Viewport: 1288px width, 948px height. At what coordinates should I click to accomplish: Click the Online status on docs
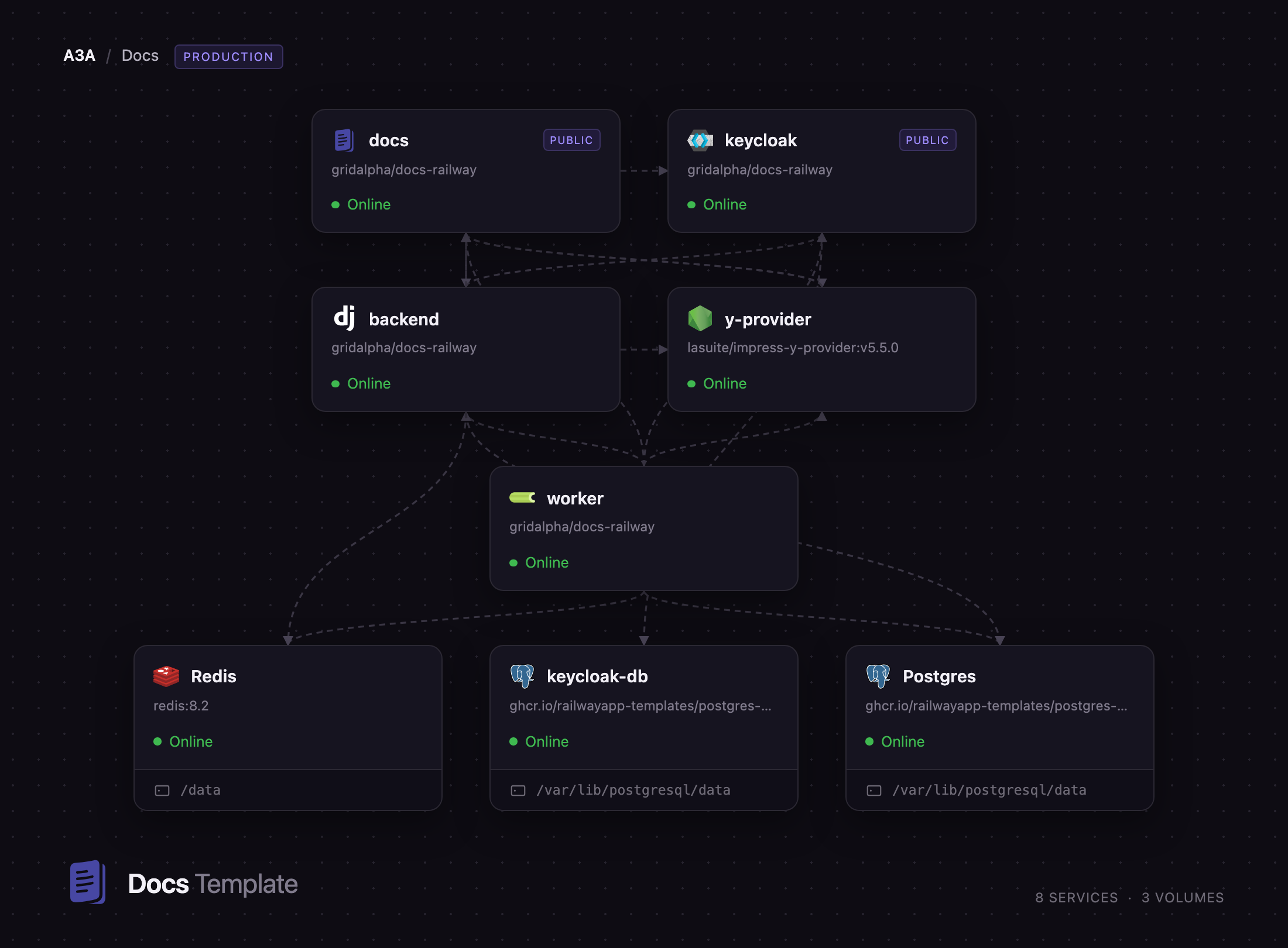(x=369, y=205)
